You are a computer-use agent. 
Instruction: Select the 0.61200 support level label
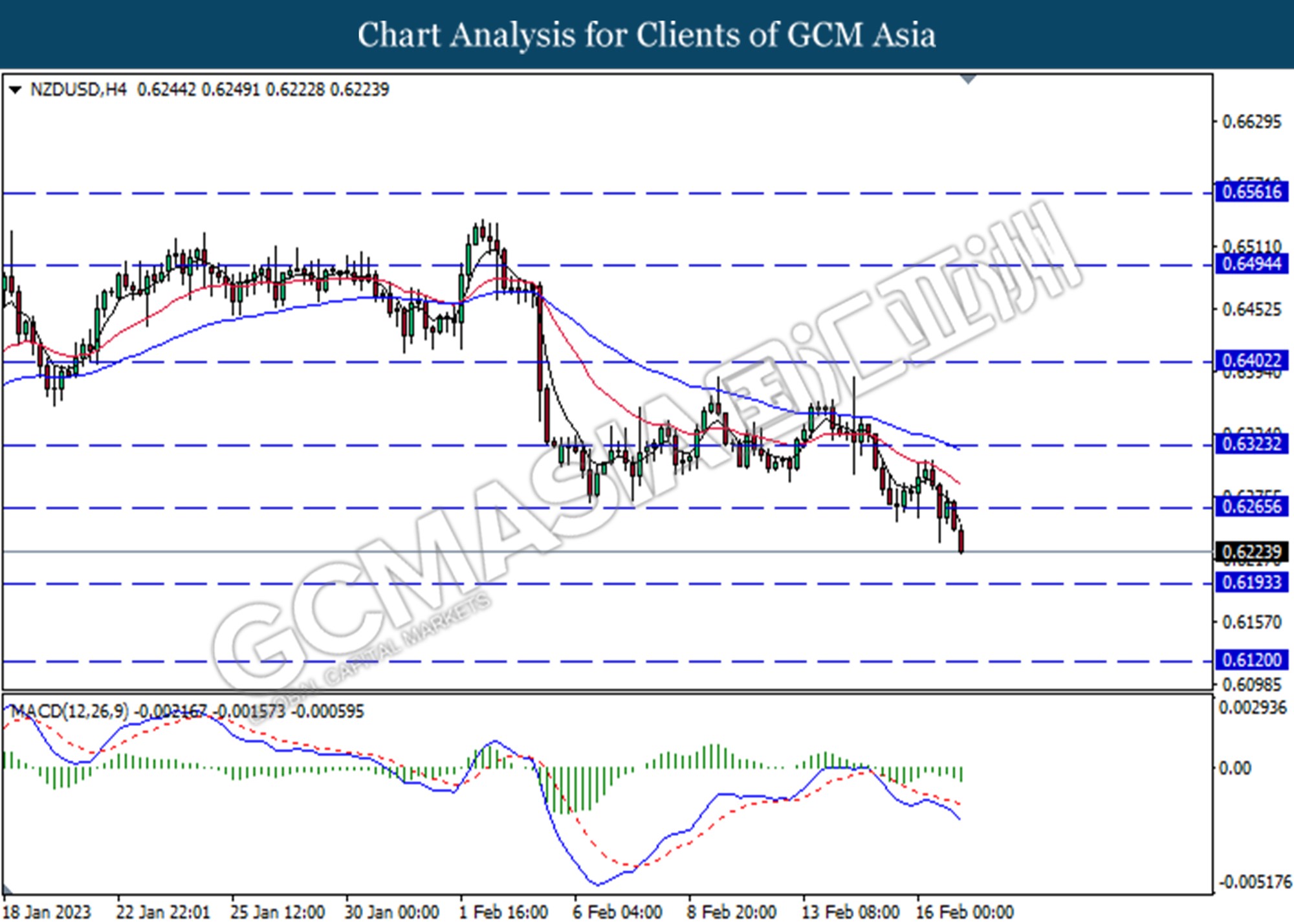click(1251, 661)
